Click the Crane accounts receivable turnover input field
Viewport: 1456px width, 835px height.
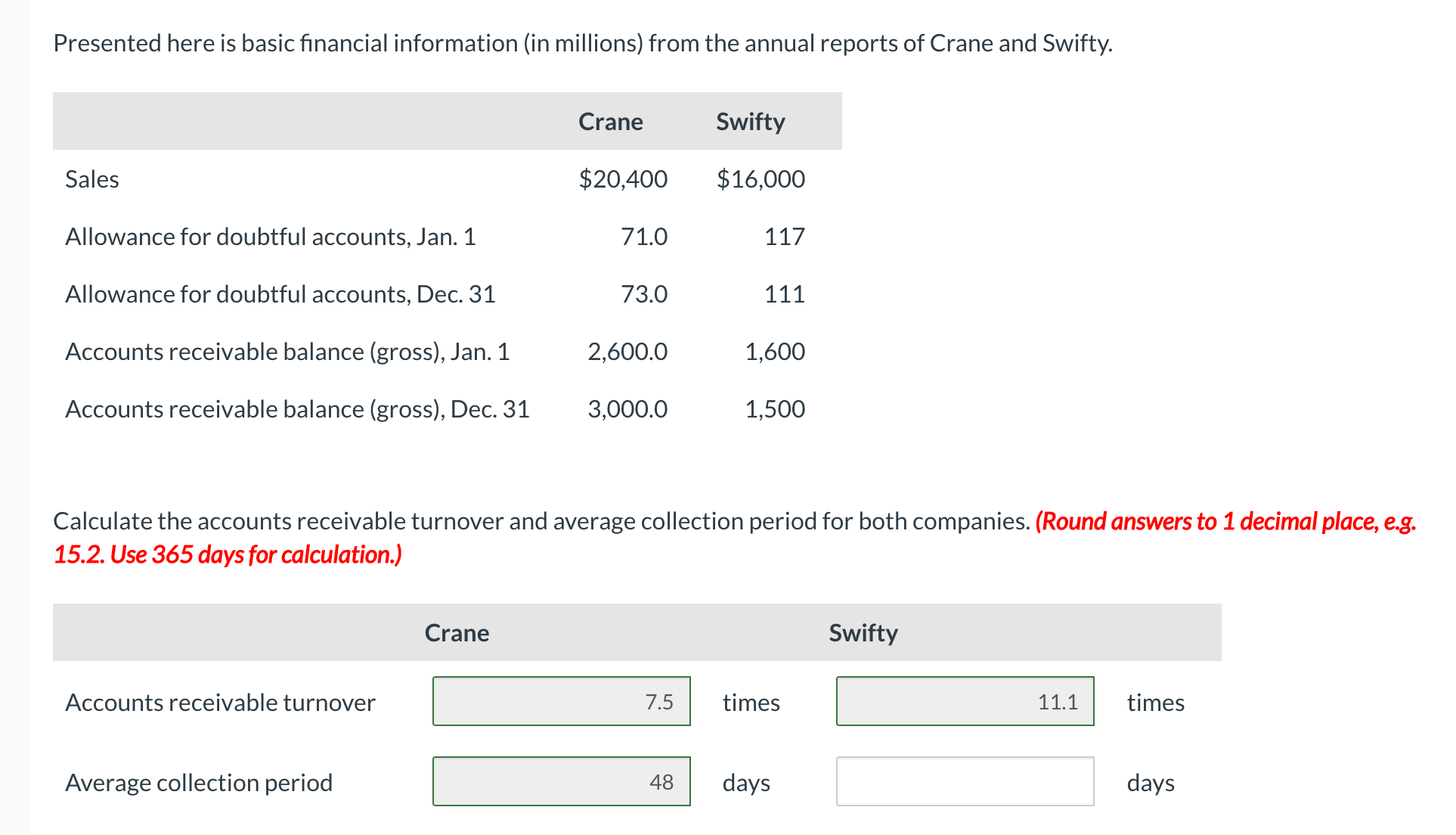point(560,701)
